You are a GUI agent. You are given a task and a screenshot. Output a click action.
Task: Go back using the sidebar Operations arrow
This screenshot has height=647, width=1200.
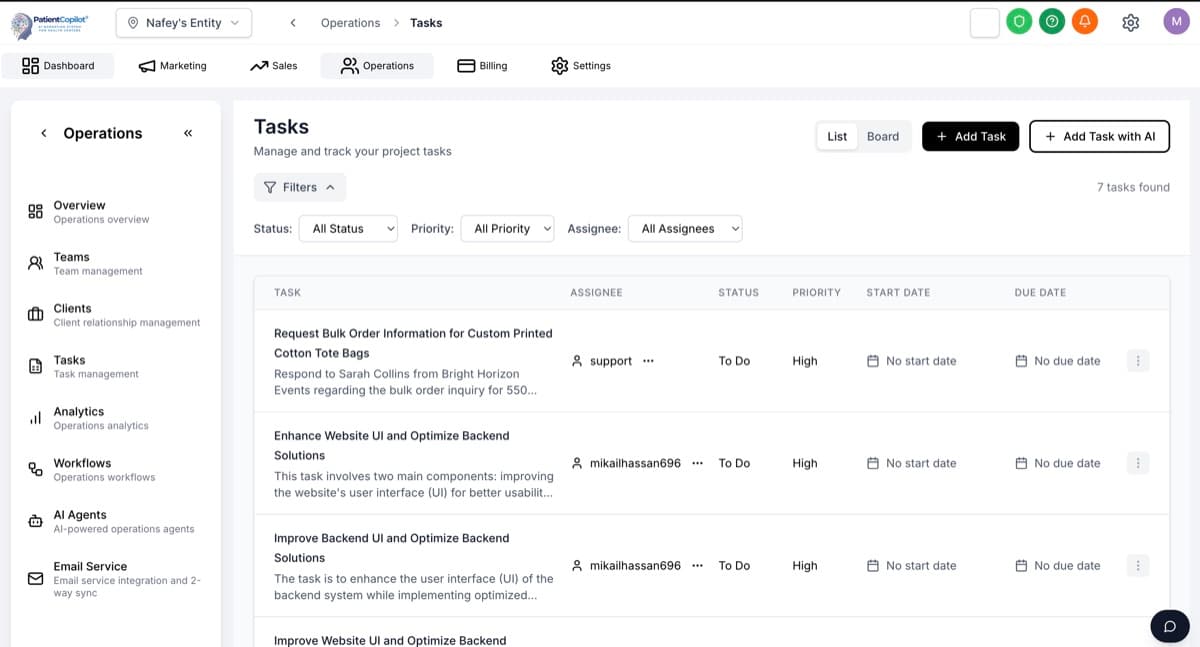(44, 133)
